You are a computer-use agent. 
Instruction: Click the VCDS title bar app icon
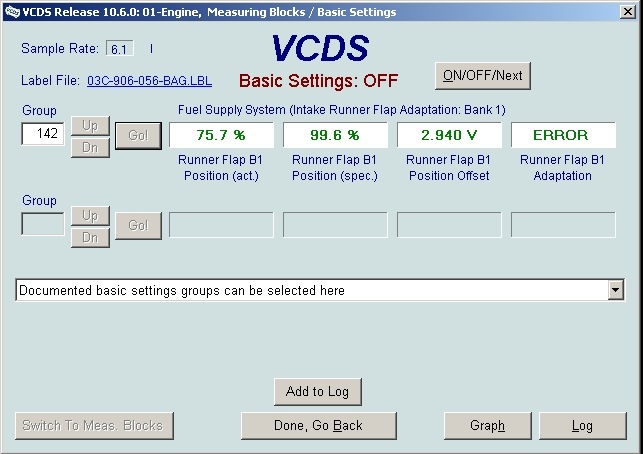(11, 11)
